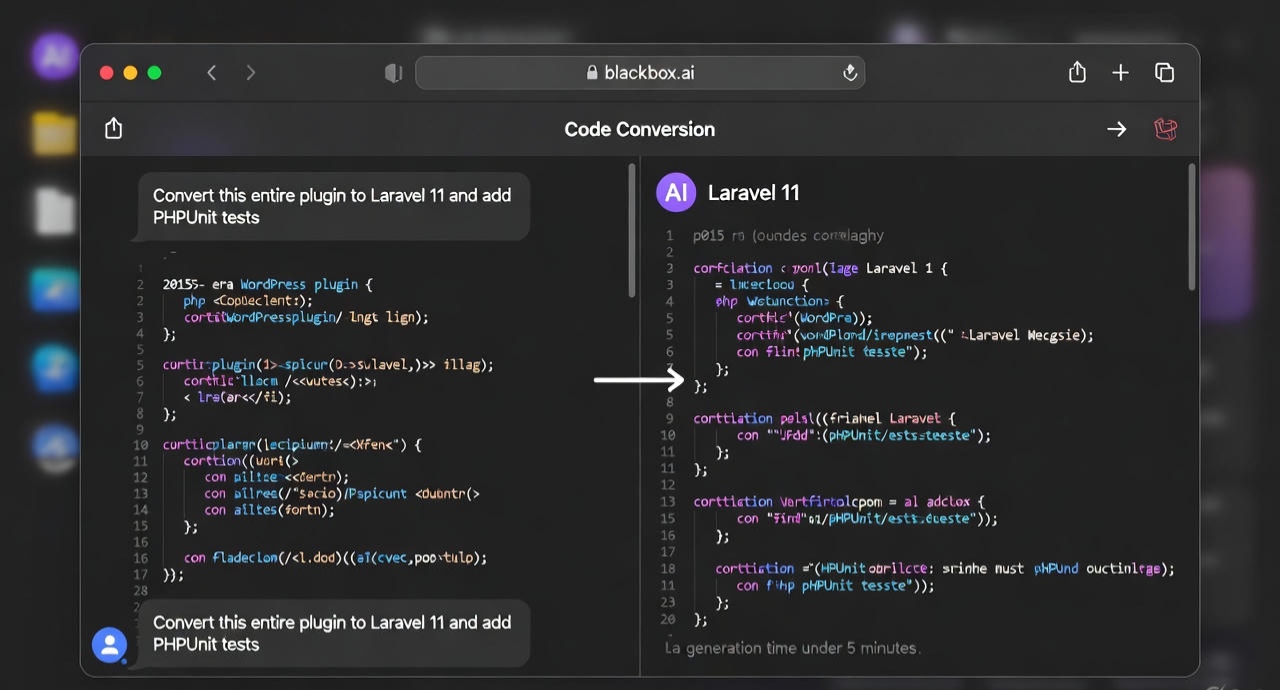Screen dimensions: 1280x690
Task: Click the forward navigation chevron
Action: pos(251,72)
